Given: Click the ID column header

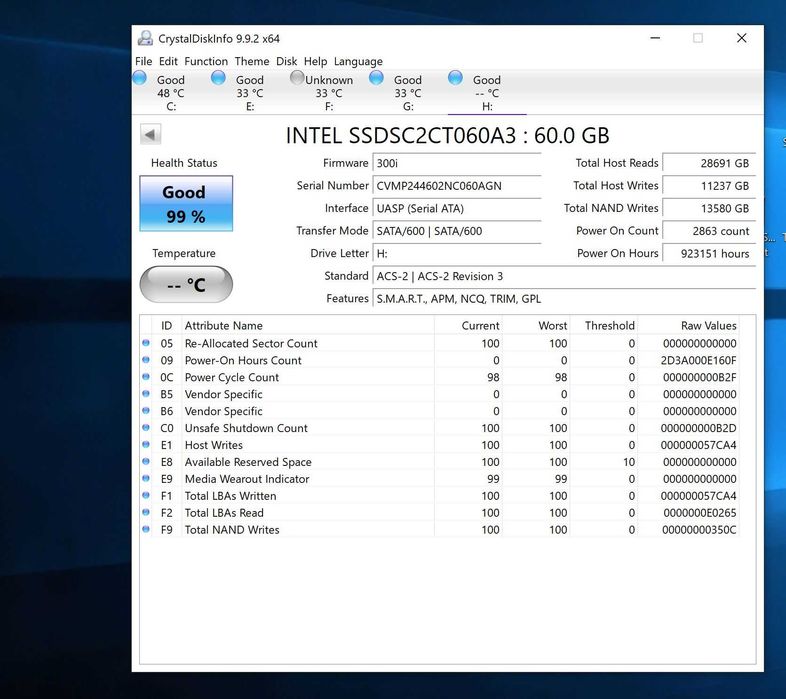Looking at the screenshot, I should [166, 325].
